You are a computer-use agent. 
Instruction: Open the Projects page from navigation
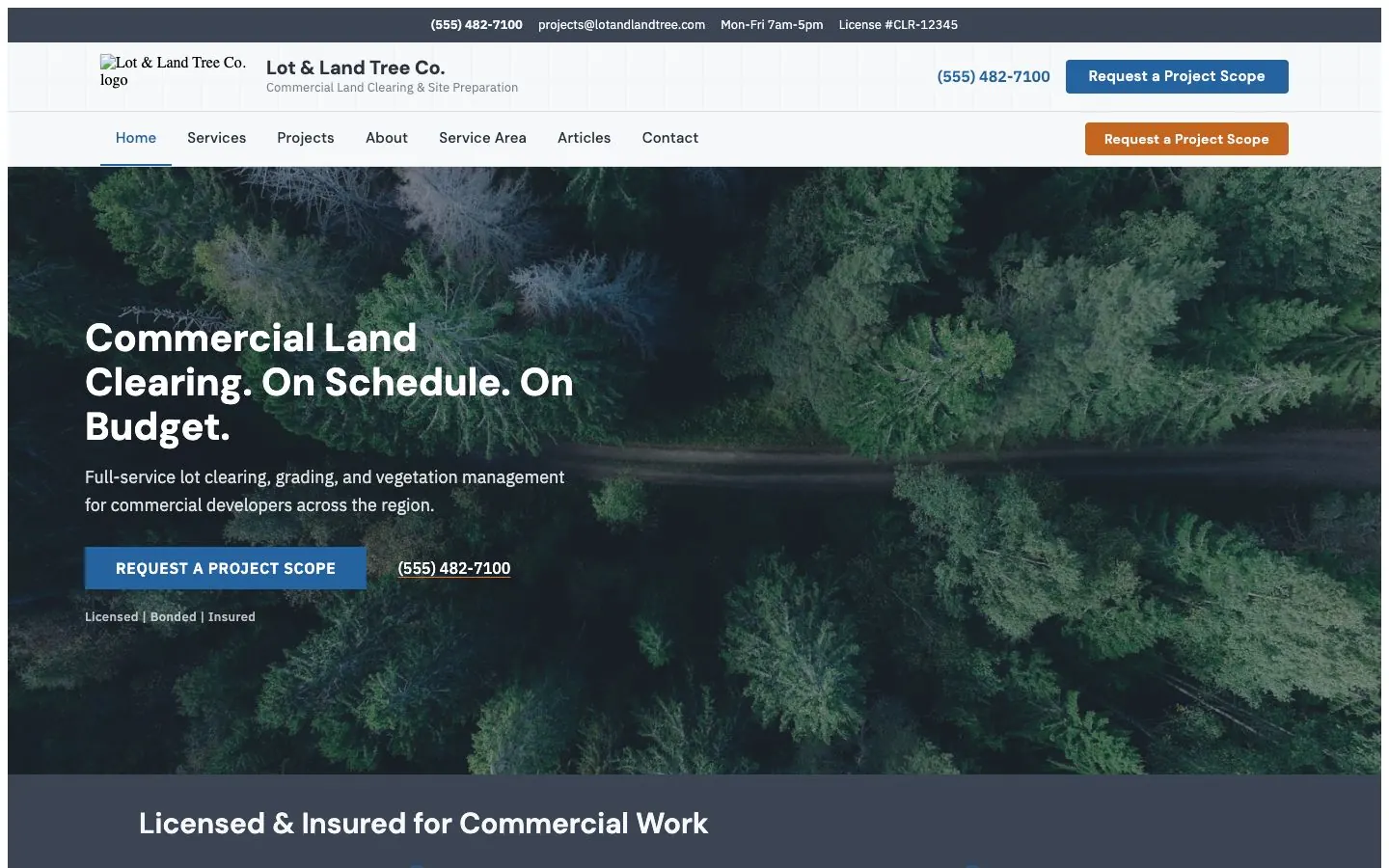click(306, 138)
